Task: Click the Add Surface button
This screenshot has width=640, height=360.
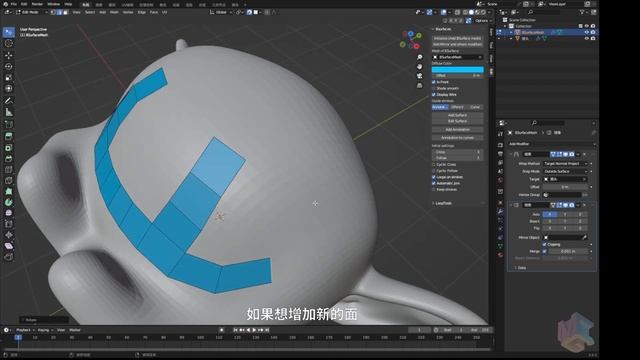Action: click(458, 116)
